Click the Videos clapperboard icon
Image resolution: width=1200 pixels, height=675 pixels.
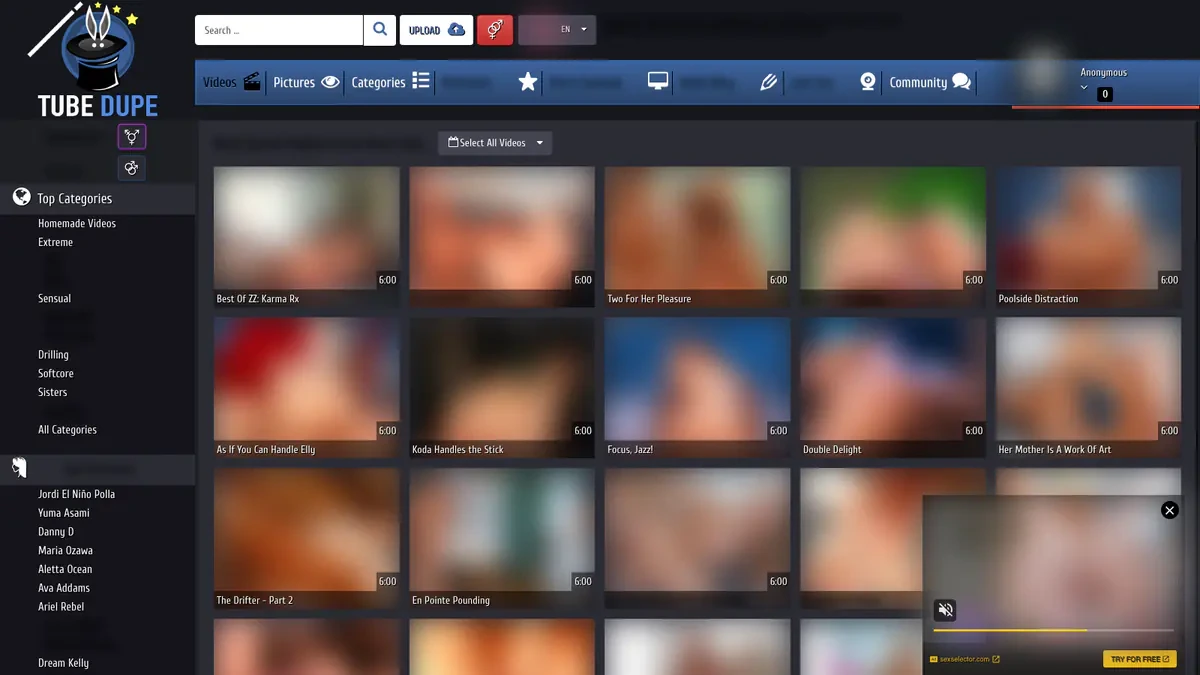tap(252, 82)
